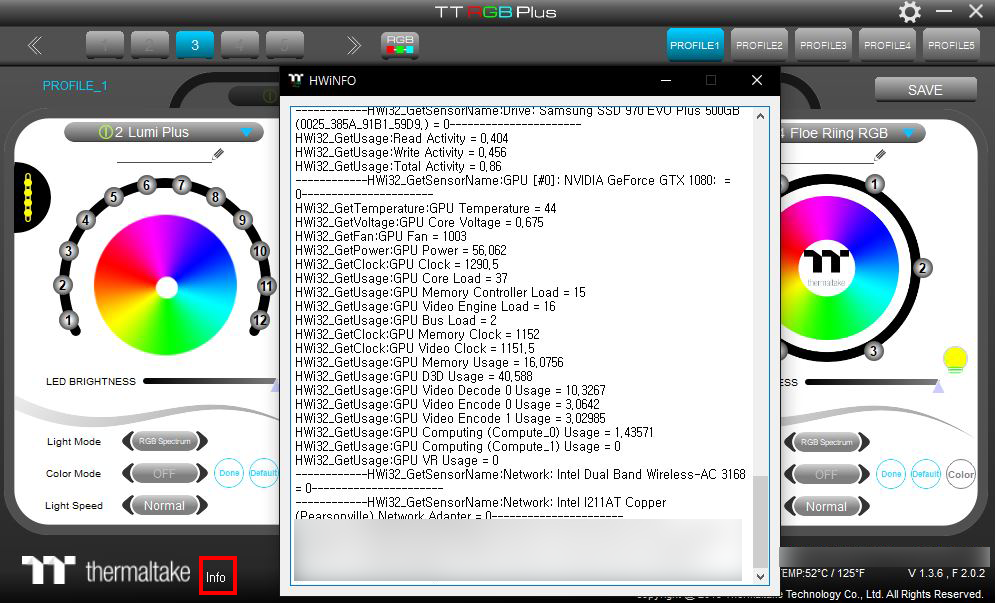
Task: Next Light Mode for Floe Riing
Action: (864, 442)
